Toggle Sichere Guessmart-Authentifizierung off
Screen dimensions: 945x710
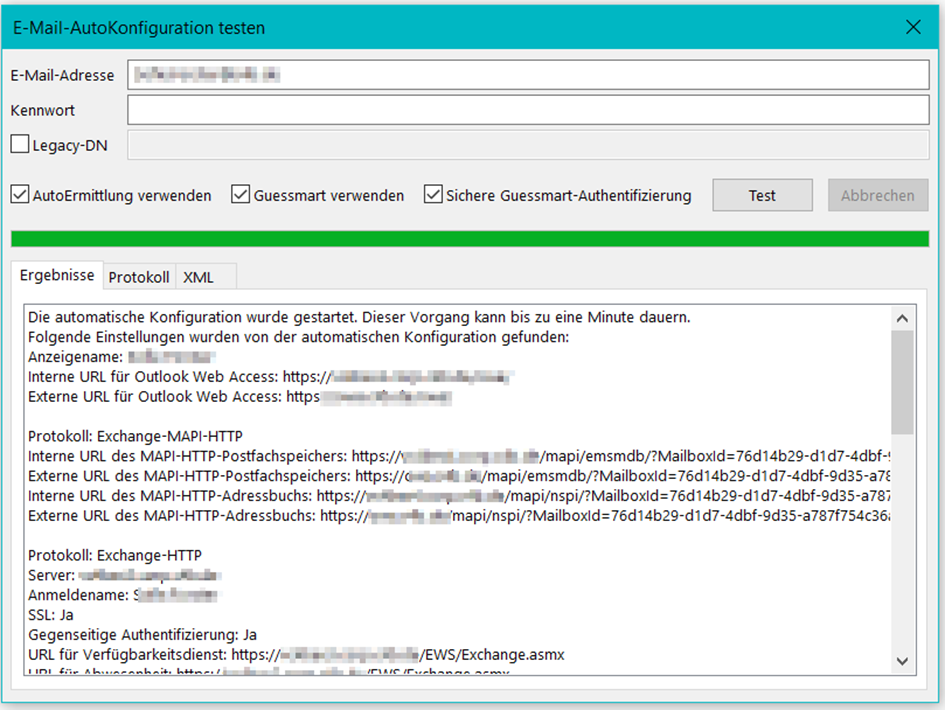pos(433,195)
